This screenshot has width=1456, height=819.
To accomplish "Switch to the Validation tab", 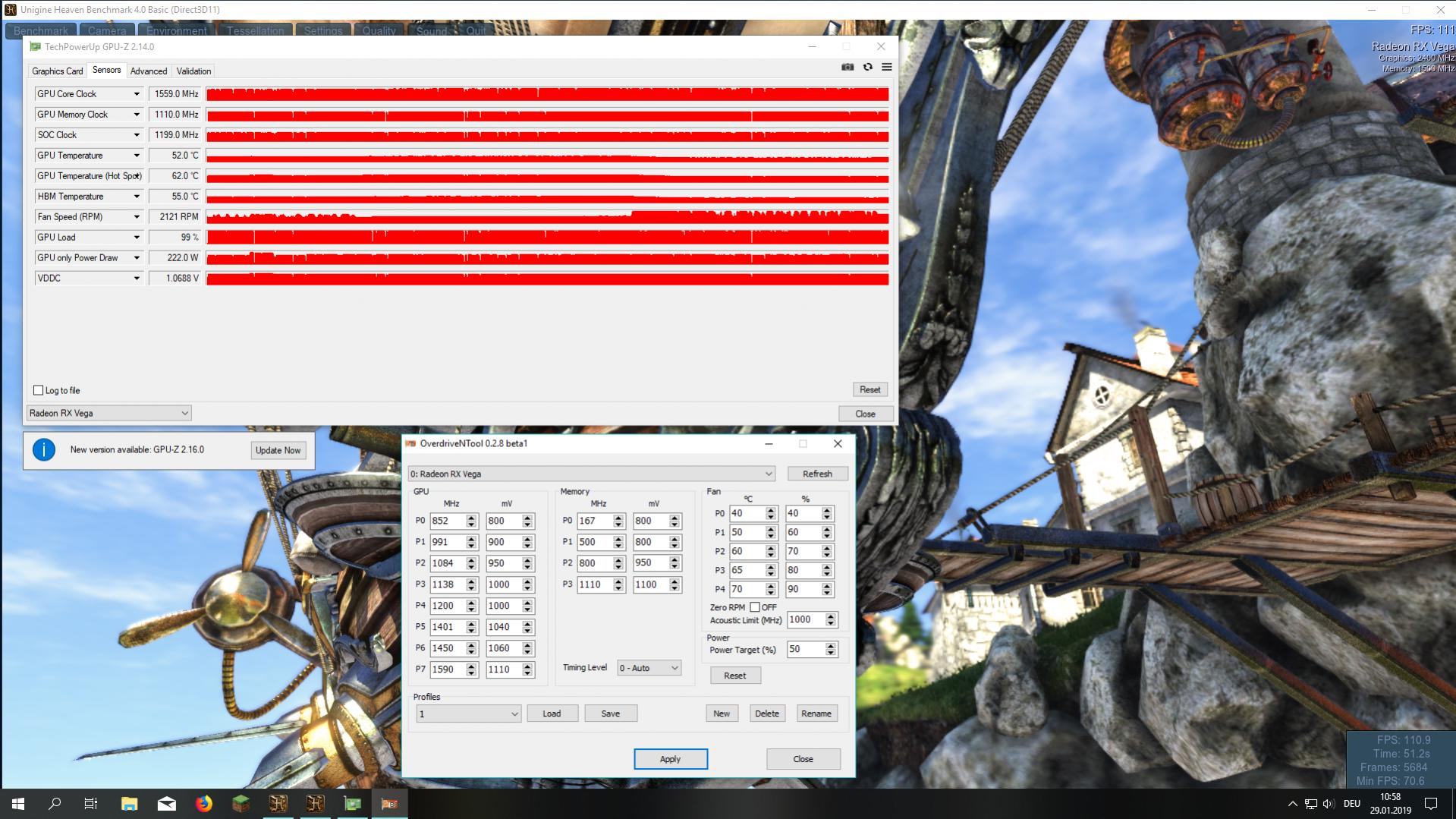I will [x=193, y=71].
